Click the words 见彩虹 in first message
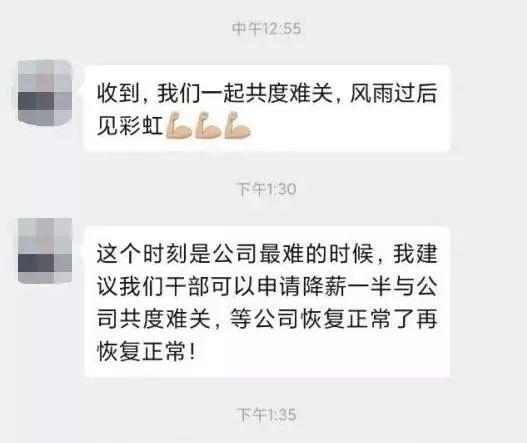Image resolution: width=527 pixels, height=443 pixels. click(x=130, y=126)
